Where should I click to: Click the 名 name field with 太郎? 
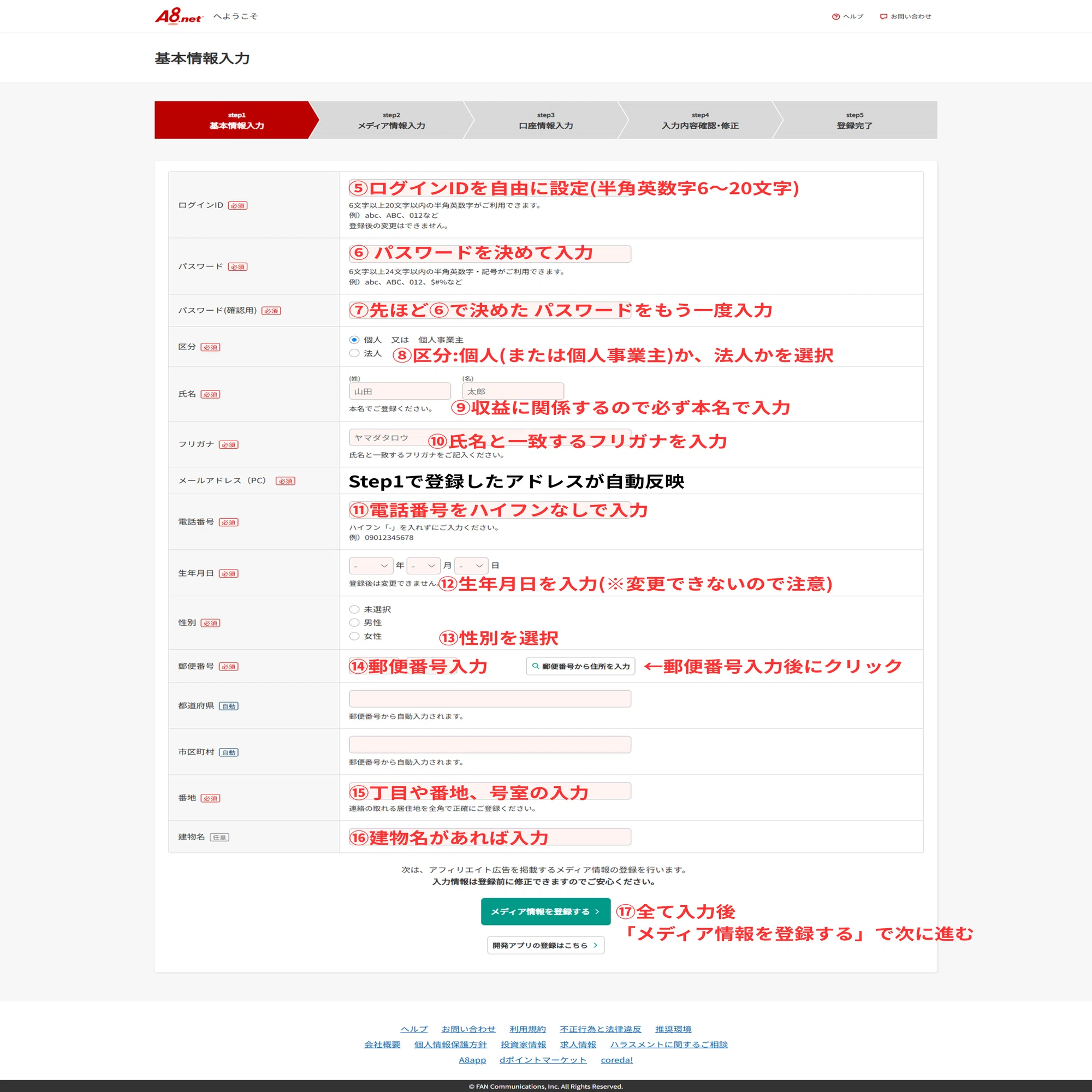coord(513,391)
